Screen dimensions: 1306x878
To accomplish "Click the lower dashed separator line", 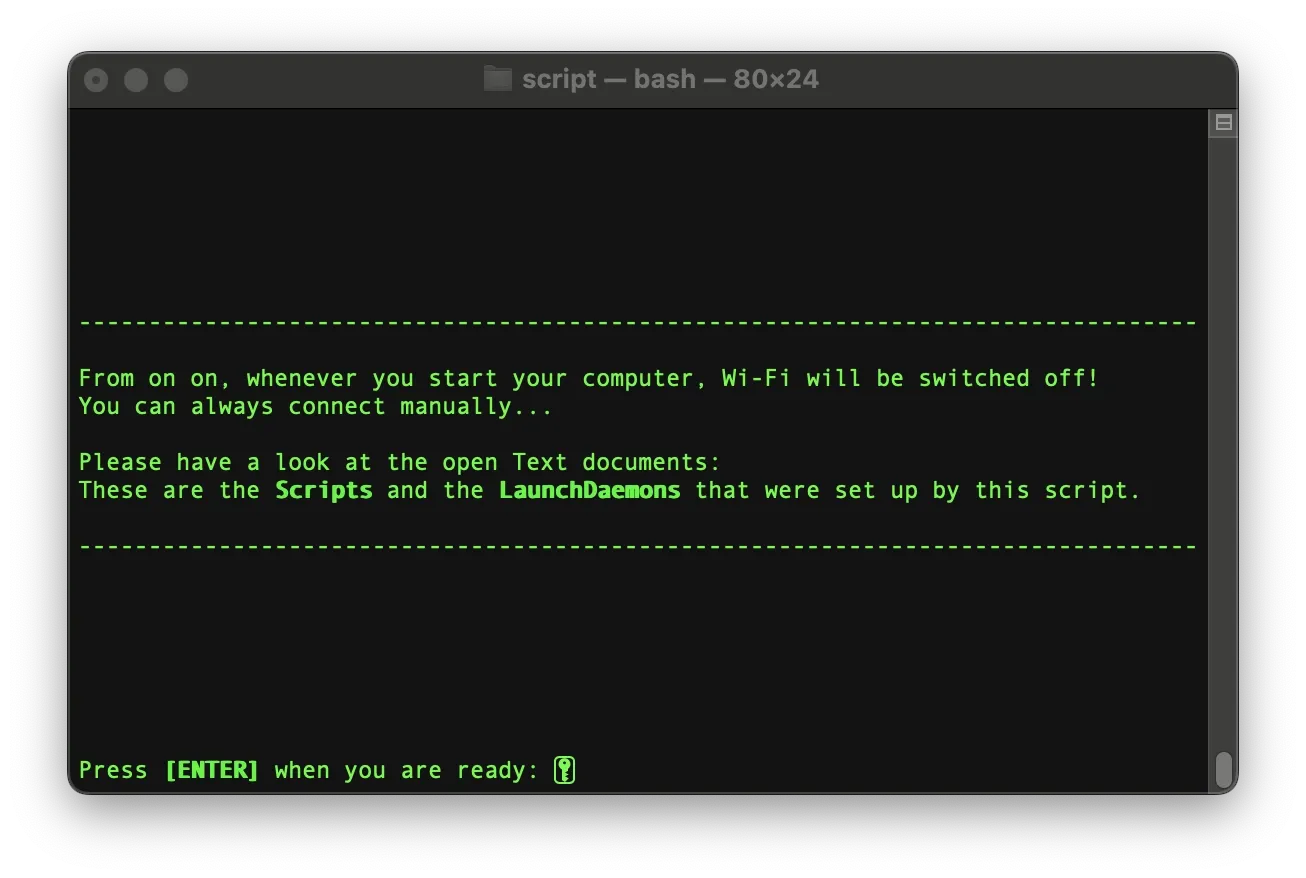I will tap(638, 547).
